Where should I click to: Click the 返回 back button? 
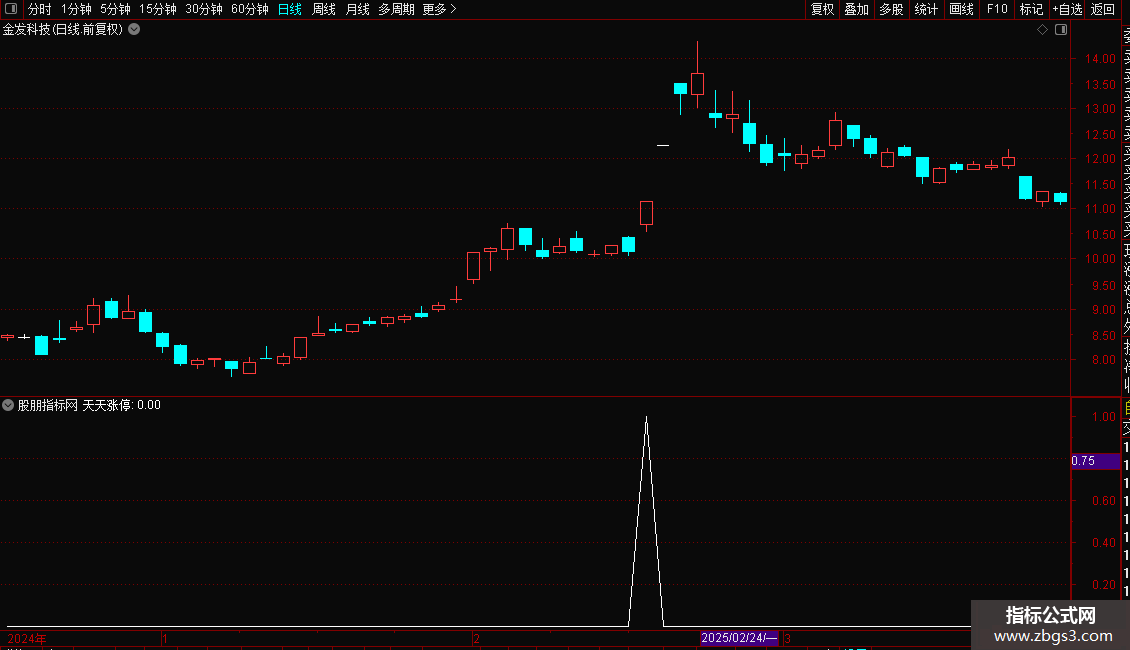tap(1103, 9)
